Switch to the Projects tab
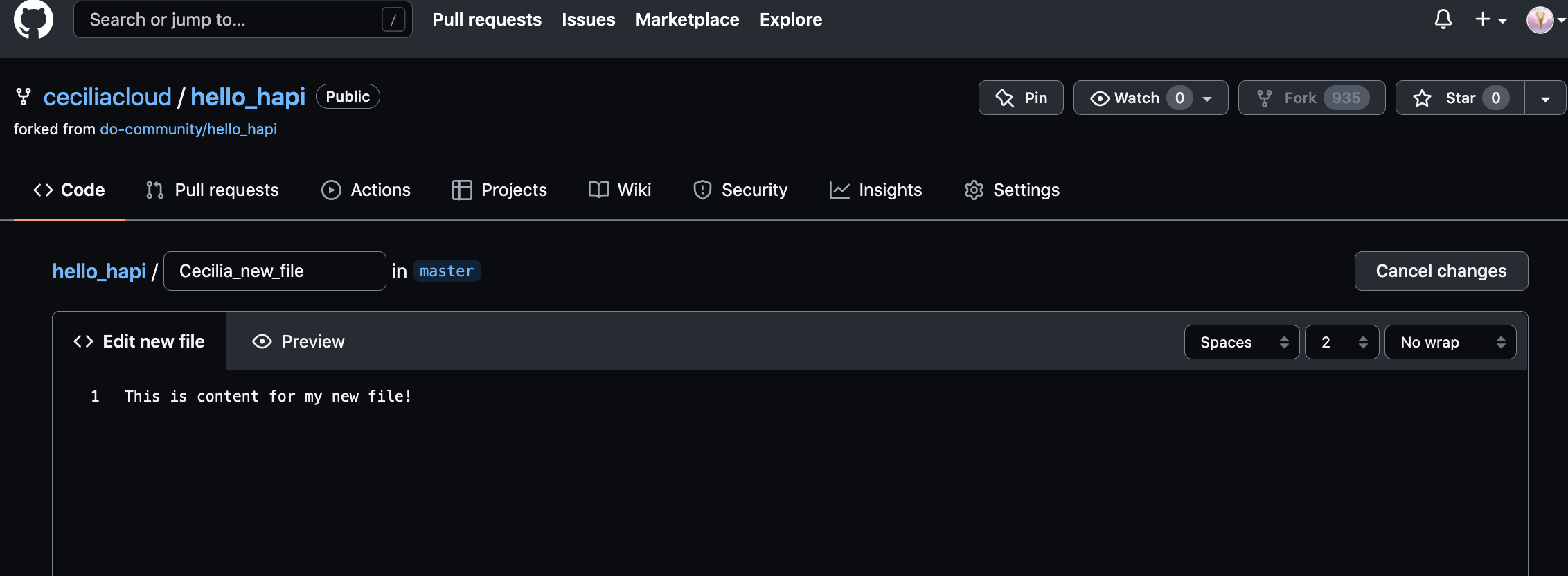1568x576 pixels. pos(499,190)
